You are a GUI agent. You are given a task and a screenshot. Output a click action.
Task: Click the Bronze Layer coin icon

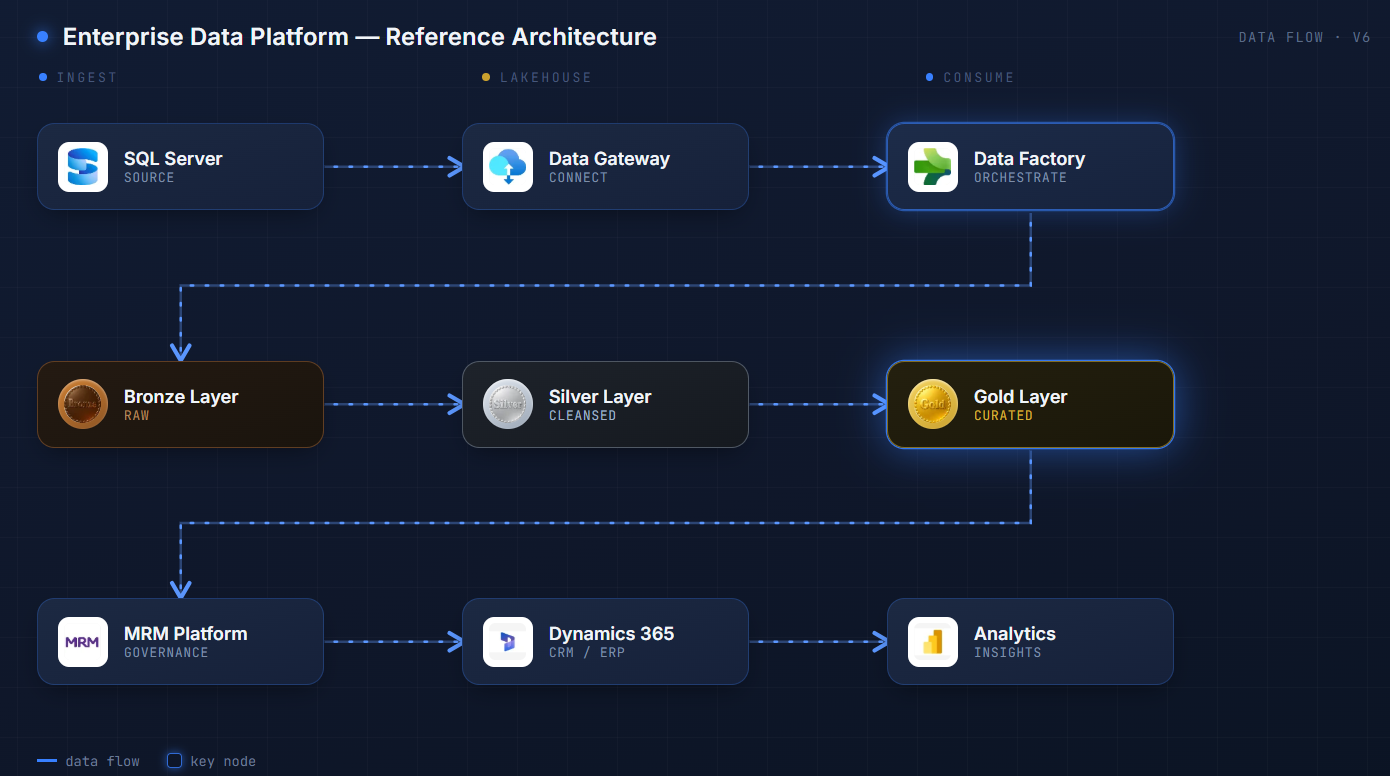(83, 405)
